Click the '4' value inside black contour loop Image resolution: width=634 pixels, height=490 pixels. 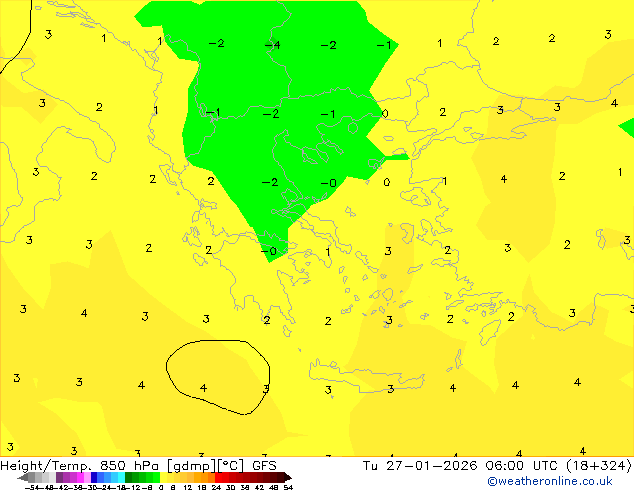pyautogui.click(x=203, y=388)
